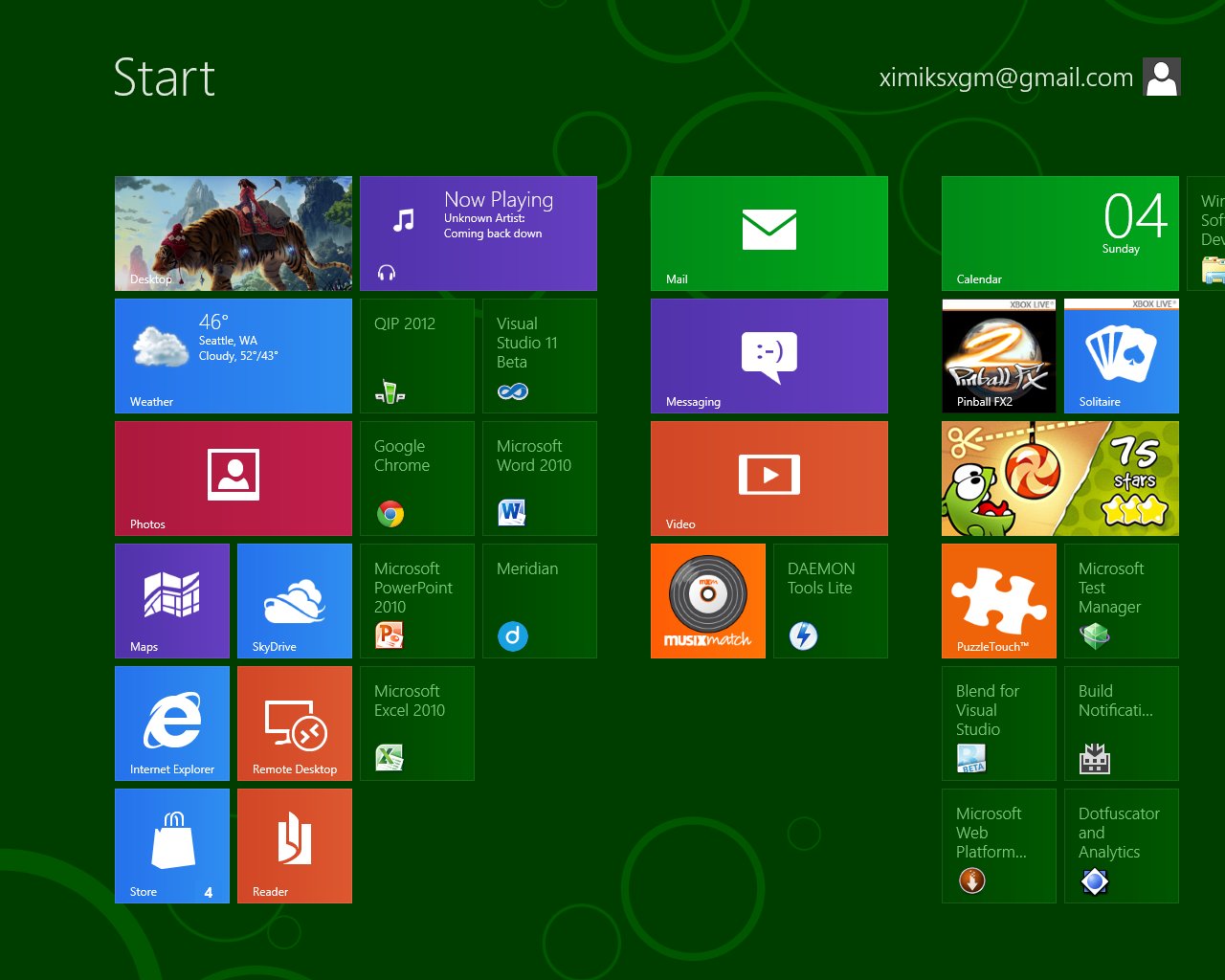Launch Microsoft Test Manager
This screenshot has width=1225, height=980.
click(x=1122, y=601)
